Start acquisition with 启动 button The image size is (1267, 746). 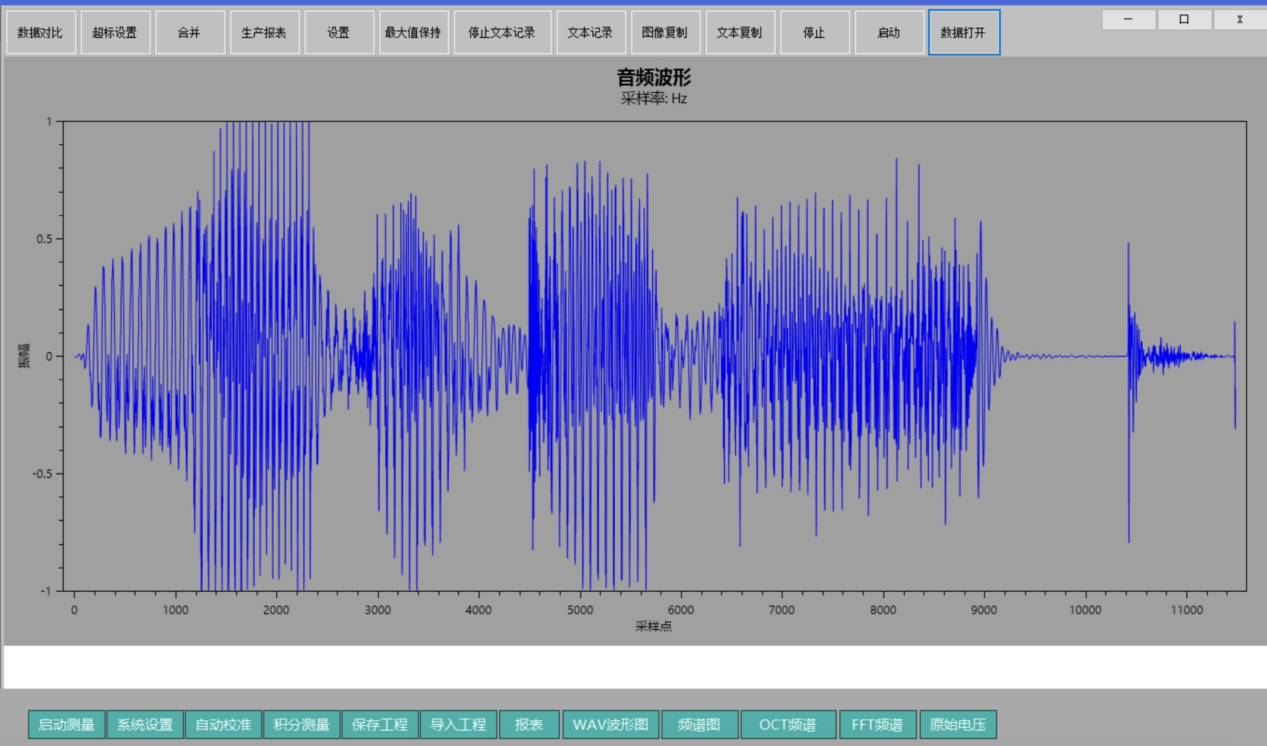click(889, 33)
